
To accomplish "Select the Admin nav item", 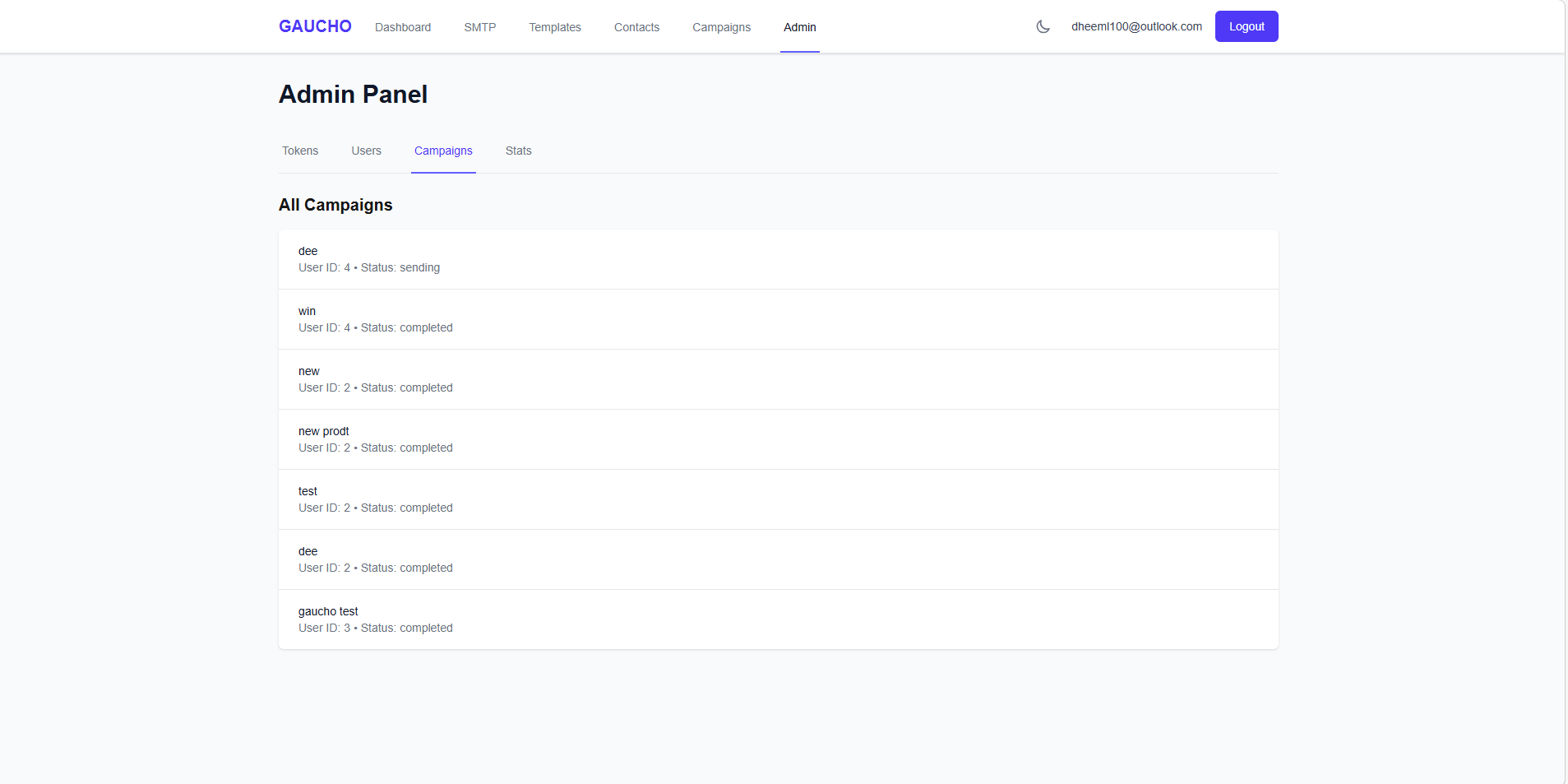I will point(800,26).
